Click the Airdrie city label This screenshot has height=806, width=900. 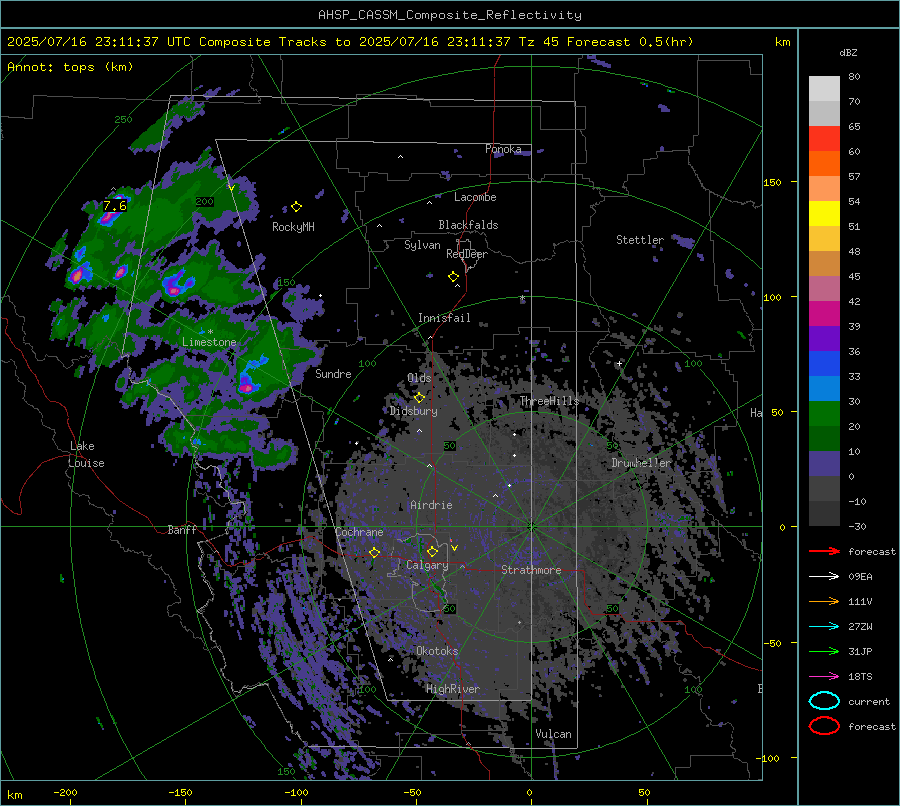coord(431,505)
